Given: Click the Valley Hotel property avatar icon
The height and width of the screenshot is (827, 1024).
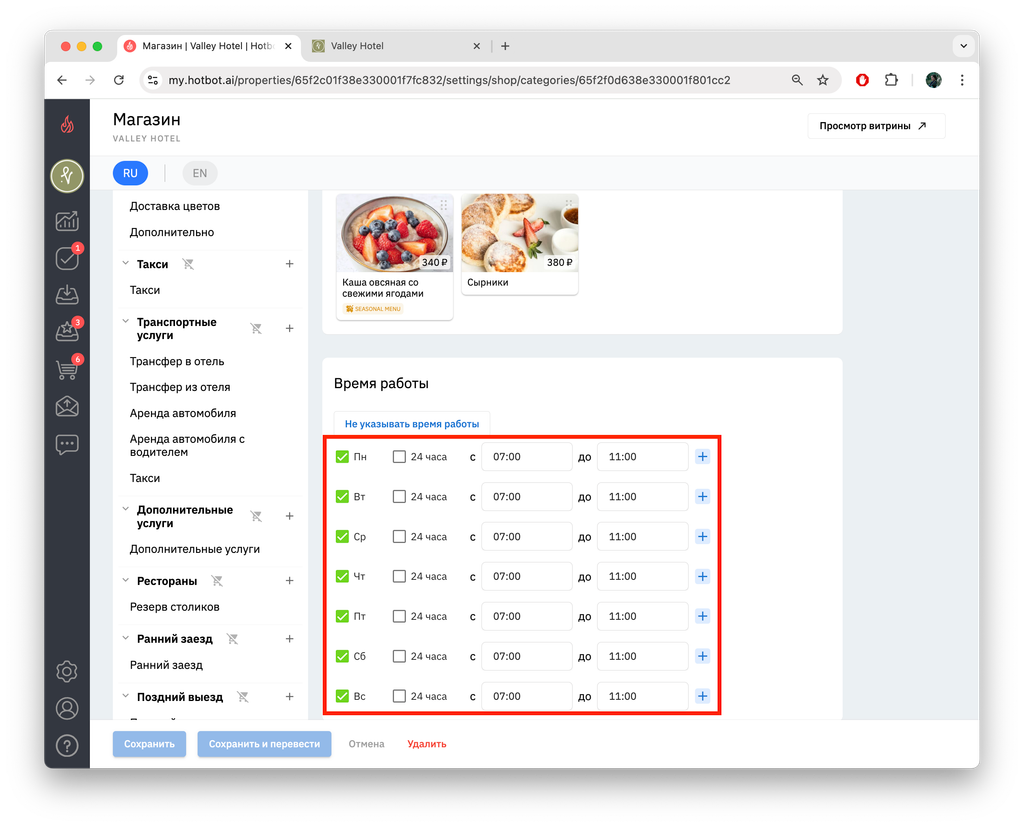Looking at the screenshot, I should click(67, 176).
